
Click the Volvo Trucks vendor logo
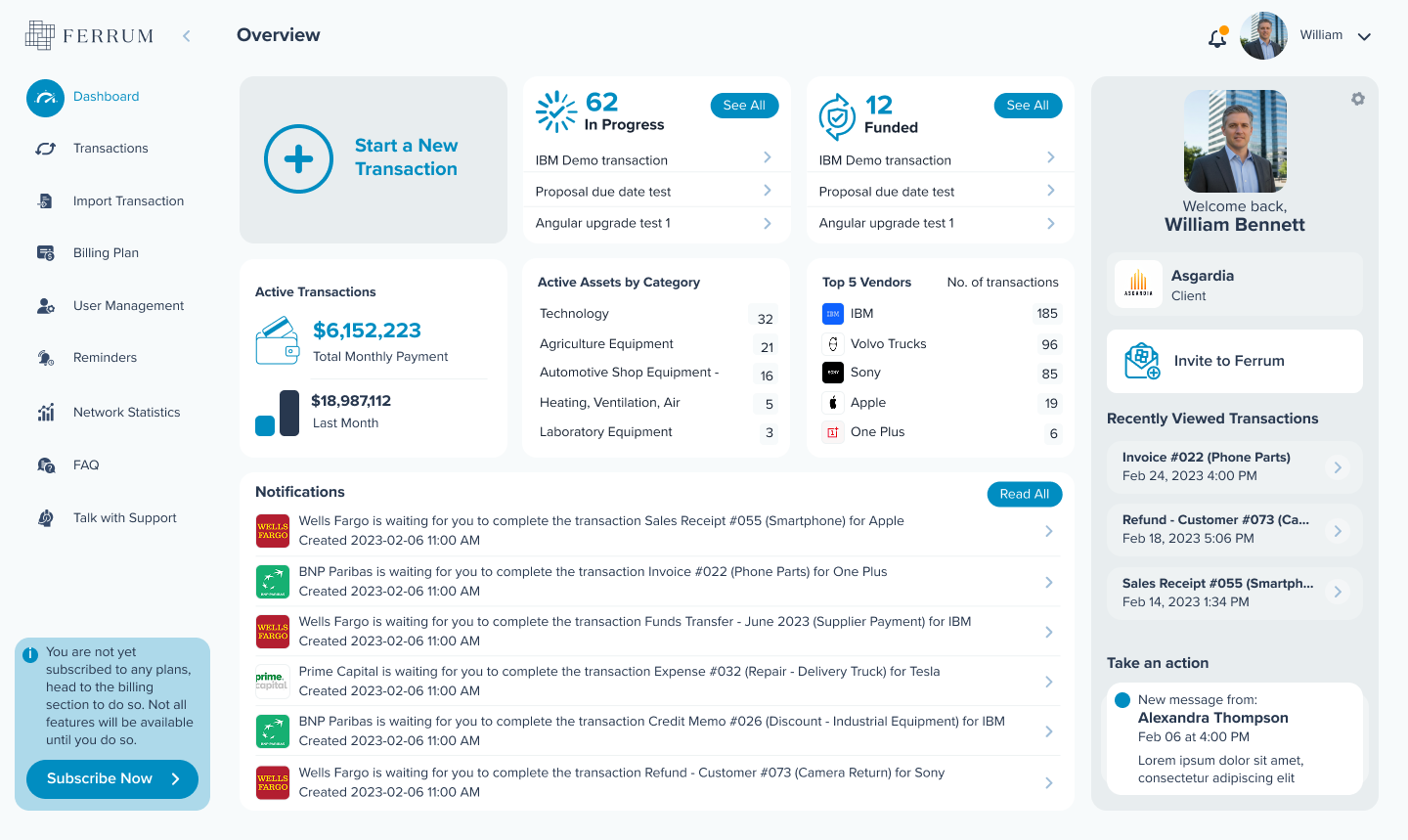click(833, 344)
